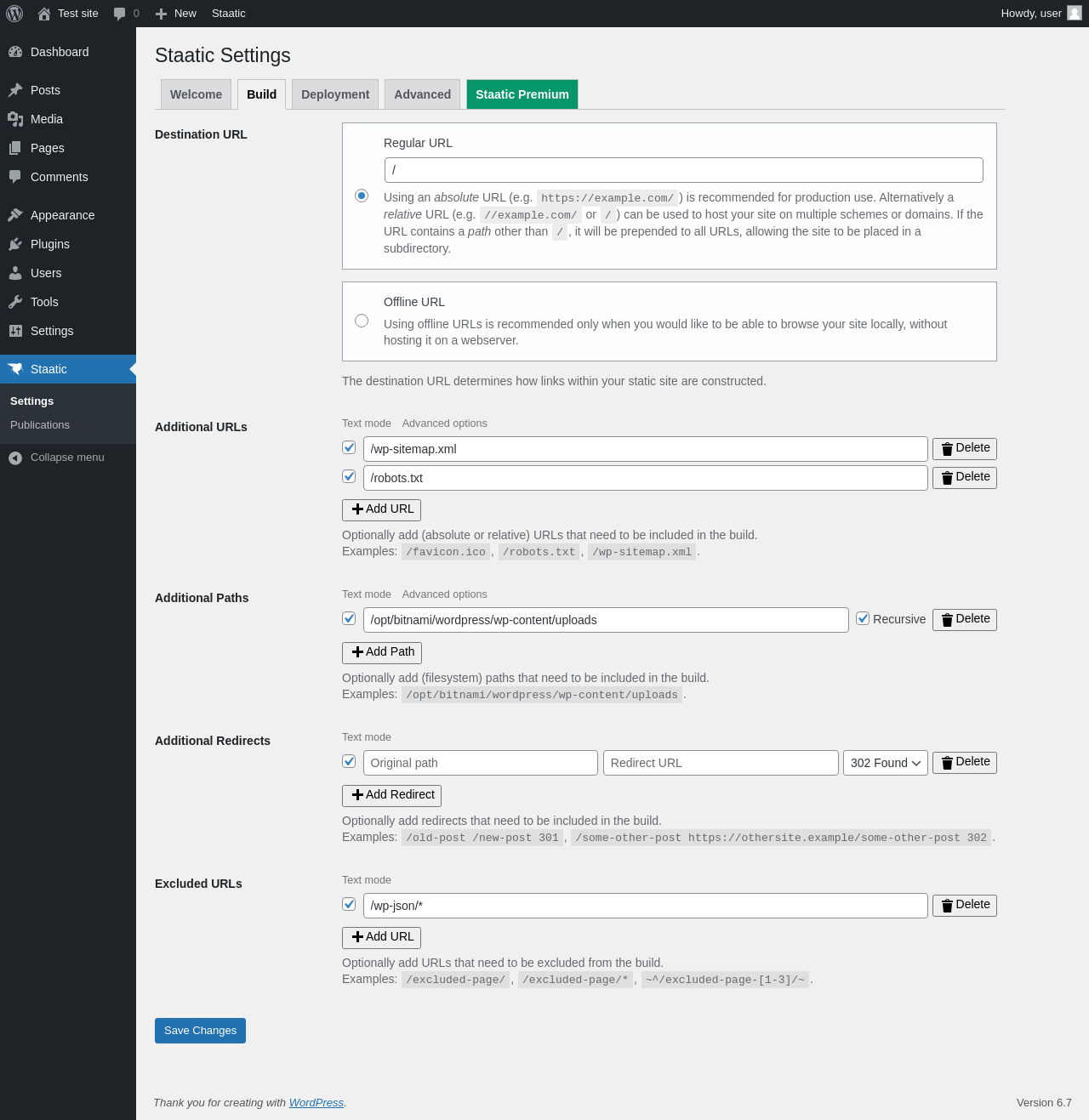Image resolution: width=1089 pixels, height=1120 pixels.
Task: Click Save Changes button
Action: (x=200, y=1031)
